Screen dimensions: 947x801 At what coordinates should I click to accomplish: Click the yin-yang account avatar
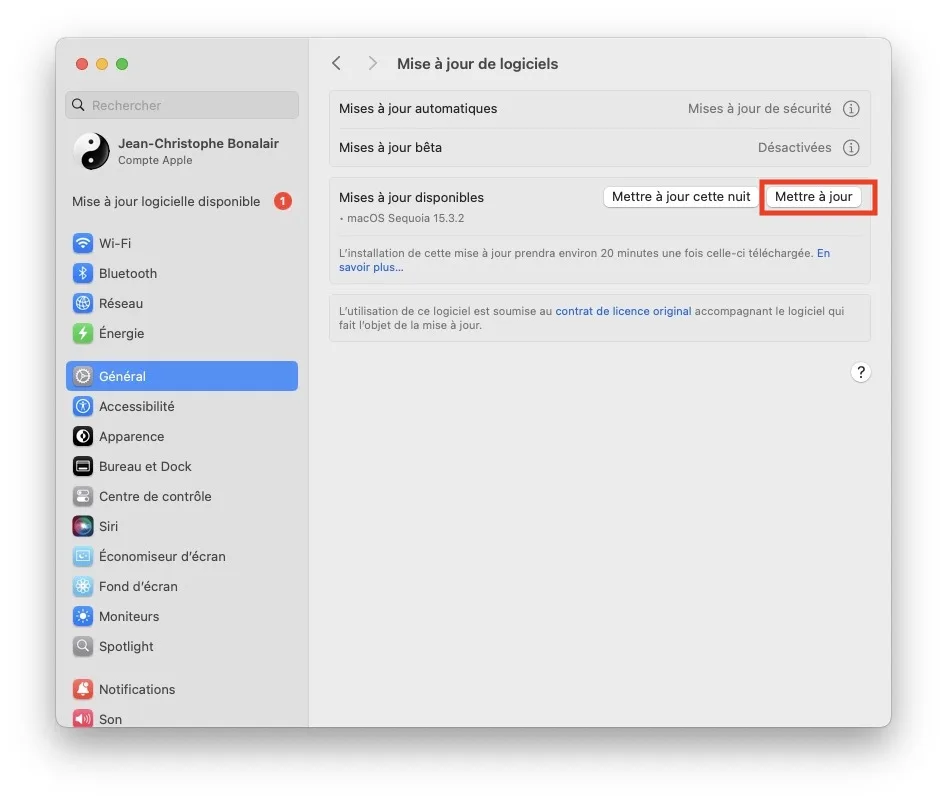point(91,151)
